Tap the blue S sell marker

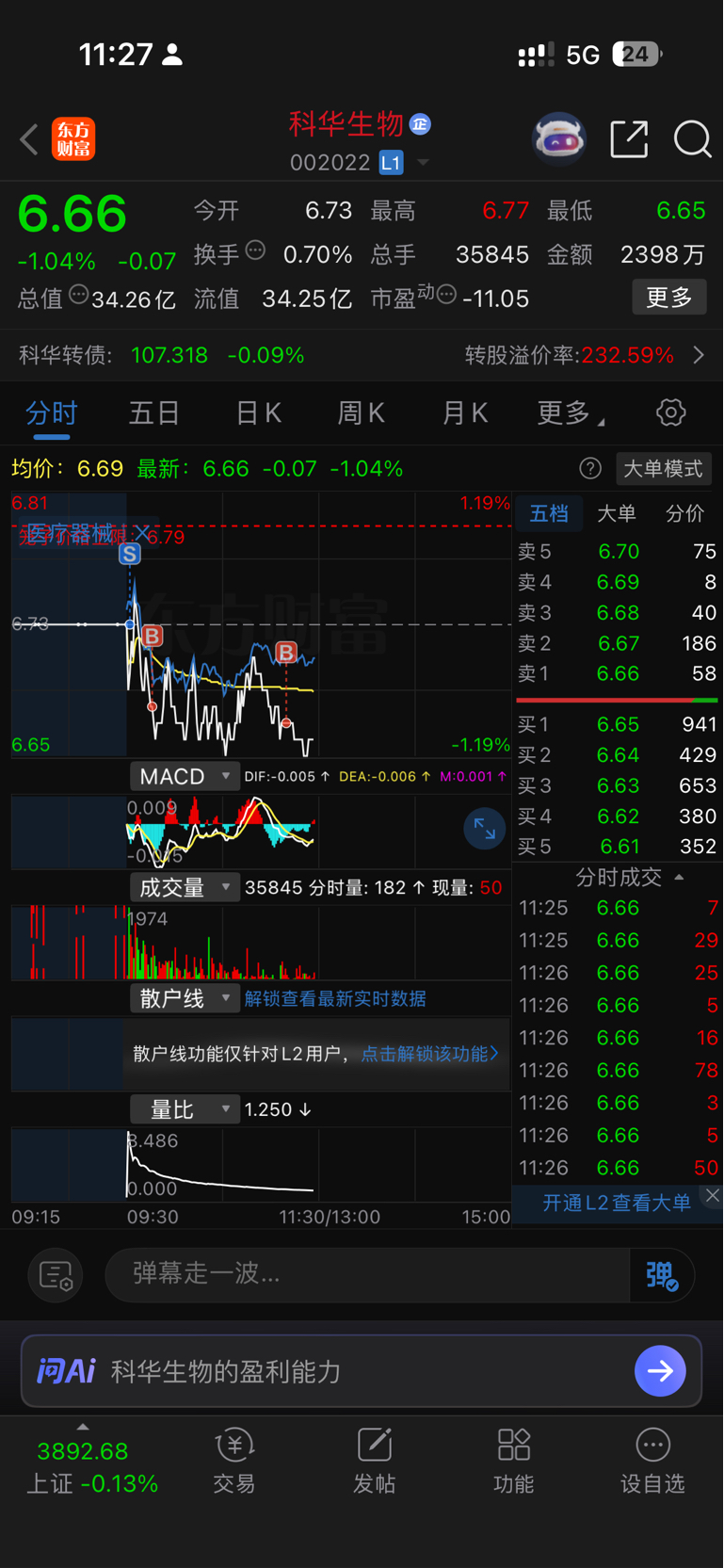(x=130, y=554)
